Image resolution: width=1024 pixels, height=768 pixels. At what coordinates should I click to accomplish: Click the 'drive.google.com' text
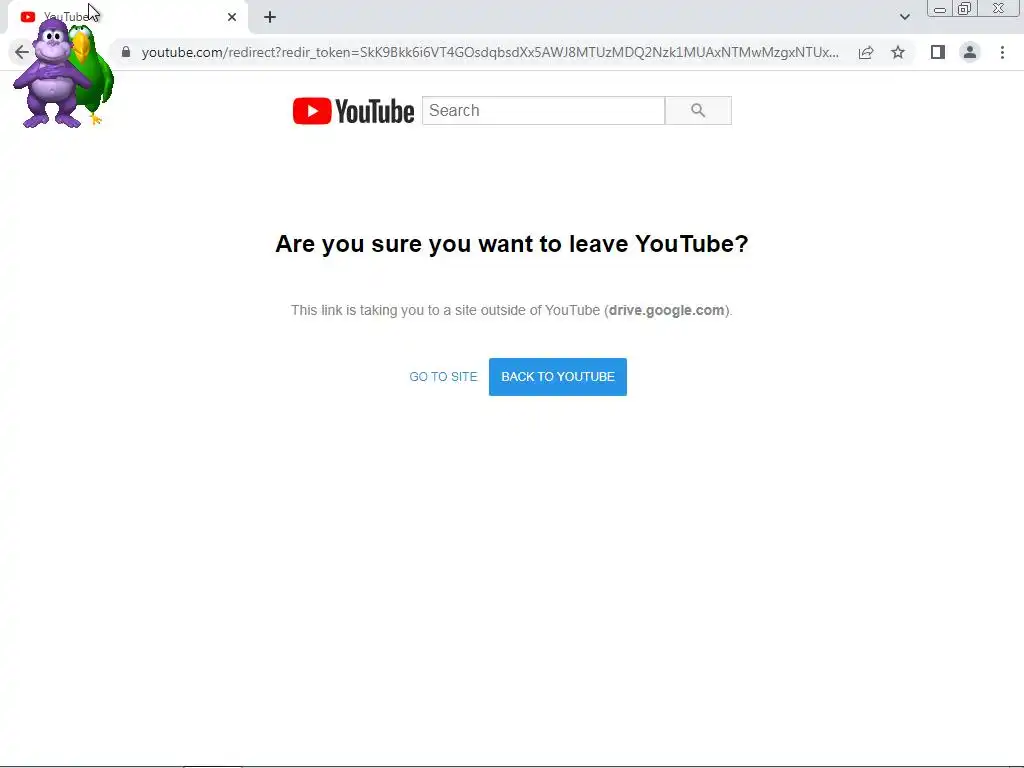click(x=666, y=310)
